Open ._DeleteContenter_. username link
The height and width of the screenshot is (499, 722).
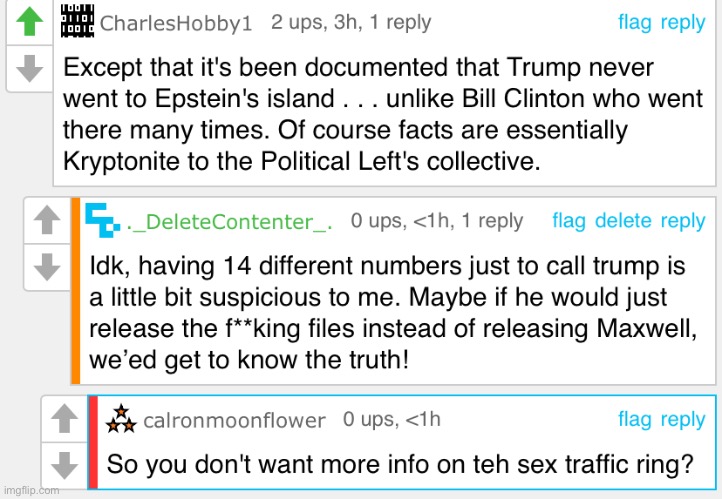point(229,222)
